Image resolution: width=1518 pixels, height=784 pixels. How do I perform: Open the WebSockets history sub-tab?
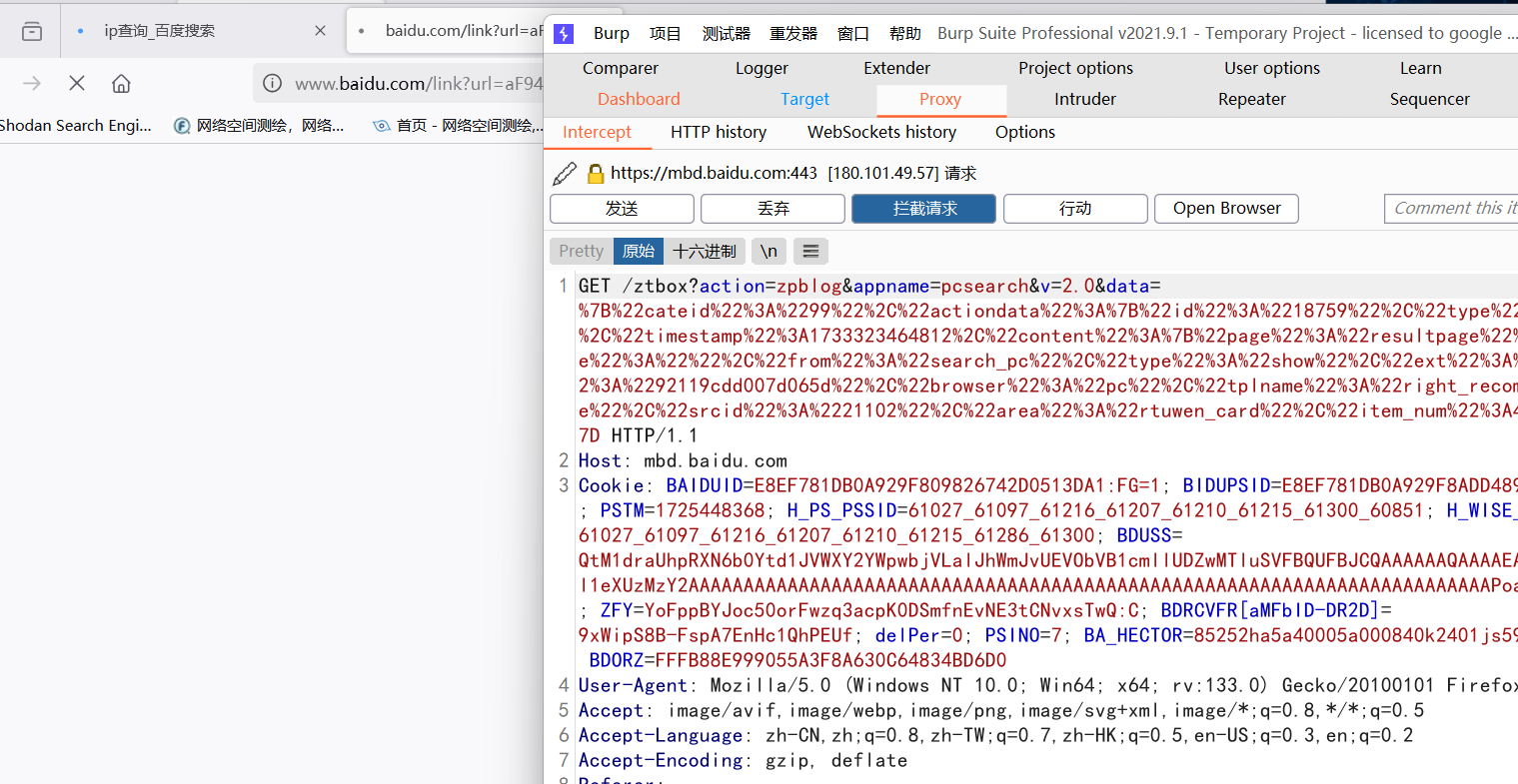click(x=882, y=132)
